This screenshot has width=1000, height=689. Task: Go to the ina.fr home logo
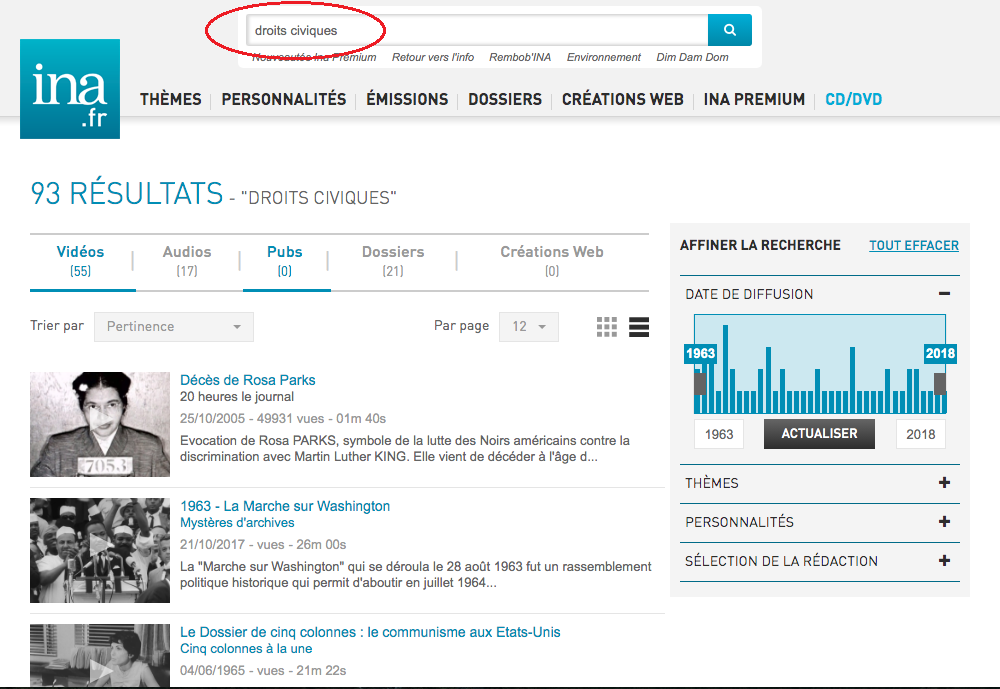[70, 89]
